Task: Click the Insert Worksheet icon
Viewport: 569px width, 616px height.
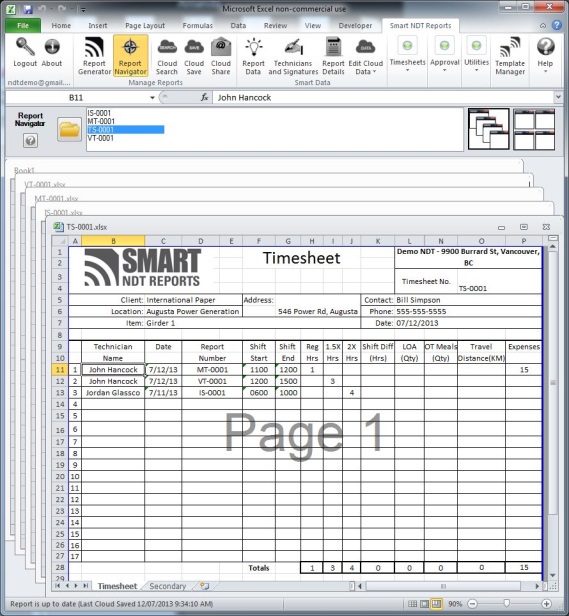Action: pos(204,586)
